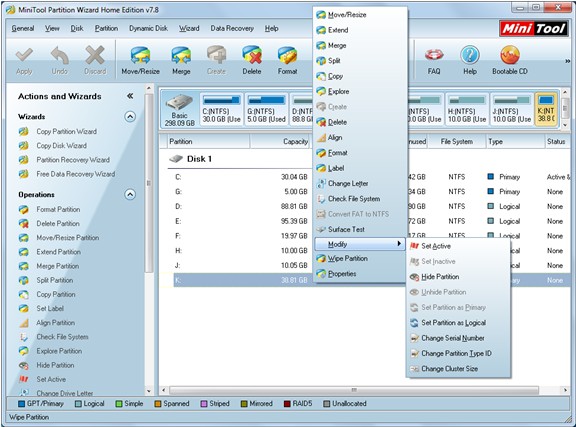Open the Wizard menu

pyautogui.click(x=189, y=28)
